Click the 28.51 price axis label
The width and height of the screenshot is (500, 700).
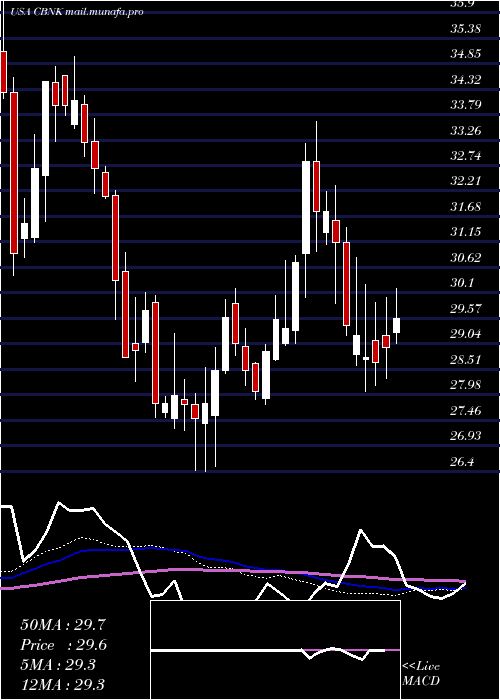point(466,359)
